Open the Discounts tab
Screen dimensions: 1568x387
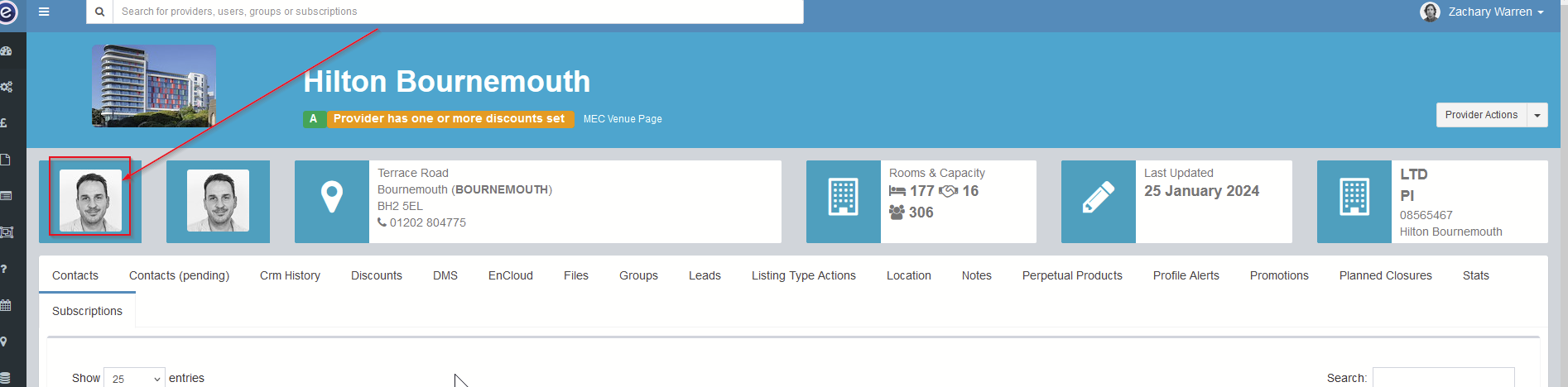click(377, 275)
